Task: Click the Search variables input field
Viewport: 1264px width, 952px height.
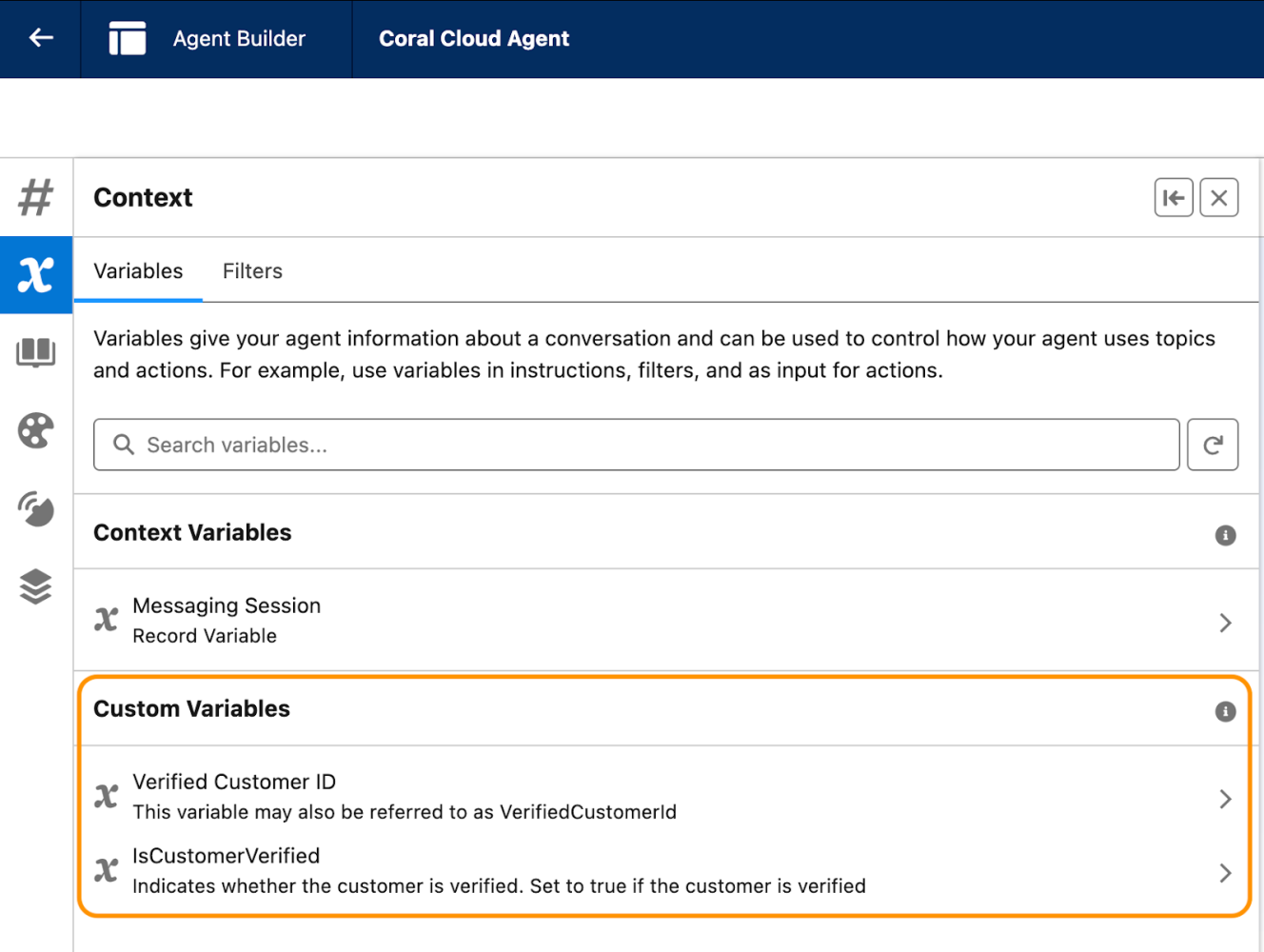Action: pos(636,445)
